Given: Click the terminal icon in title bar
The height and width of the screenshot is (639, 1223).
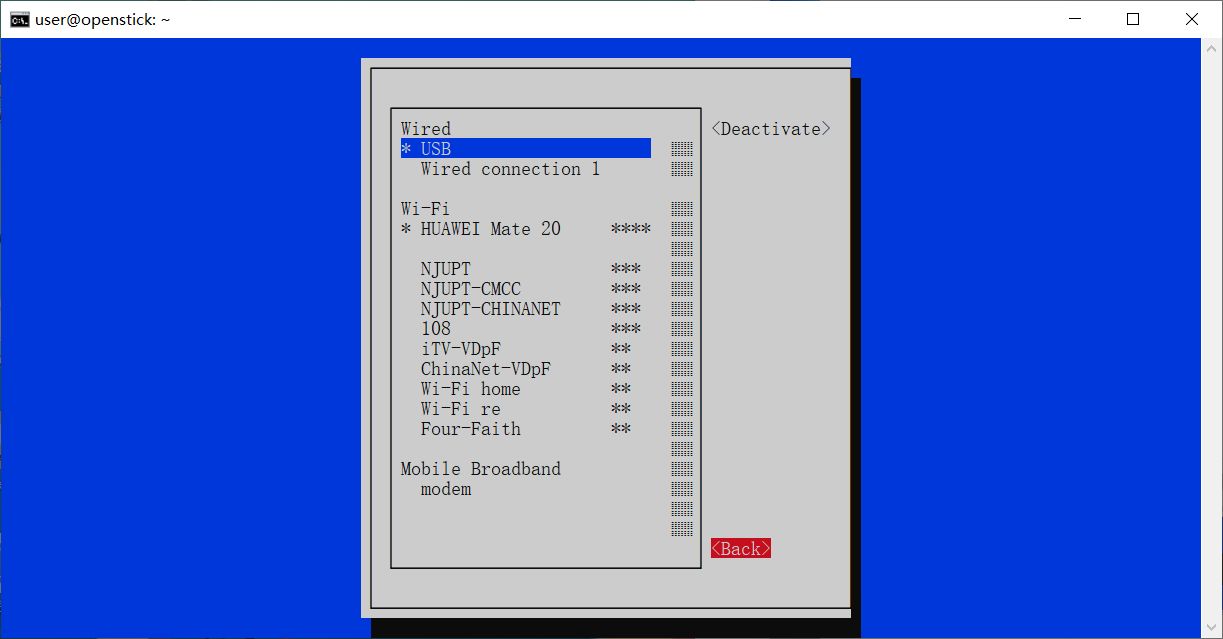Looking at the screenshot, I should click(x=19, y=18).
